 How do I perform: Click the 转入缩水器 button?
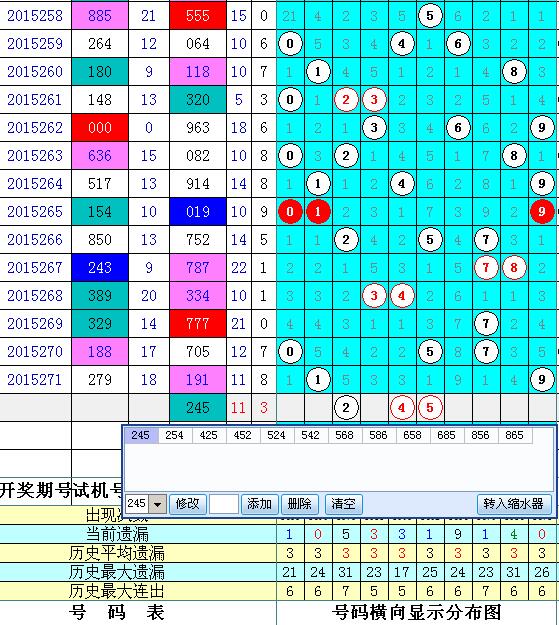(514, 504)
